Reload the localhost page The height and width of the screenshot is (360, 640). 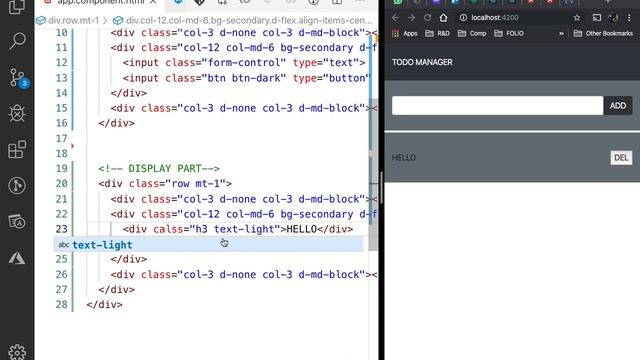tap(427, 18)
